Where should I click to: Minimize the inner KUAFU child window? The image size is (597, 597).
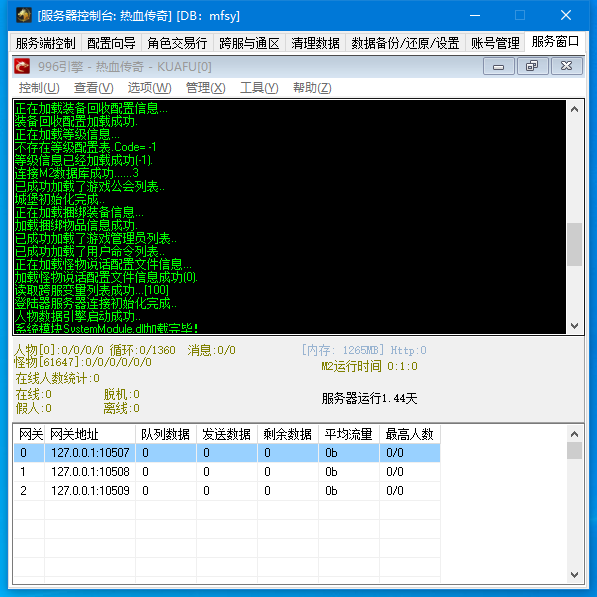[x=498, y=67]
